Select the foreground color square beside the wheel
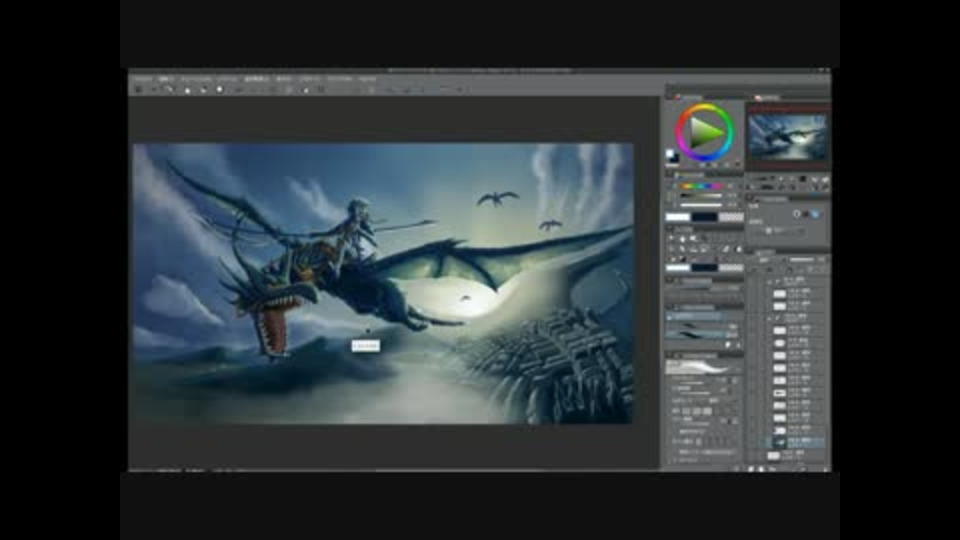960x540 pixels. point(670,154)
